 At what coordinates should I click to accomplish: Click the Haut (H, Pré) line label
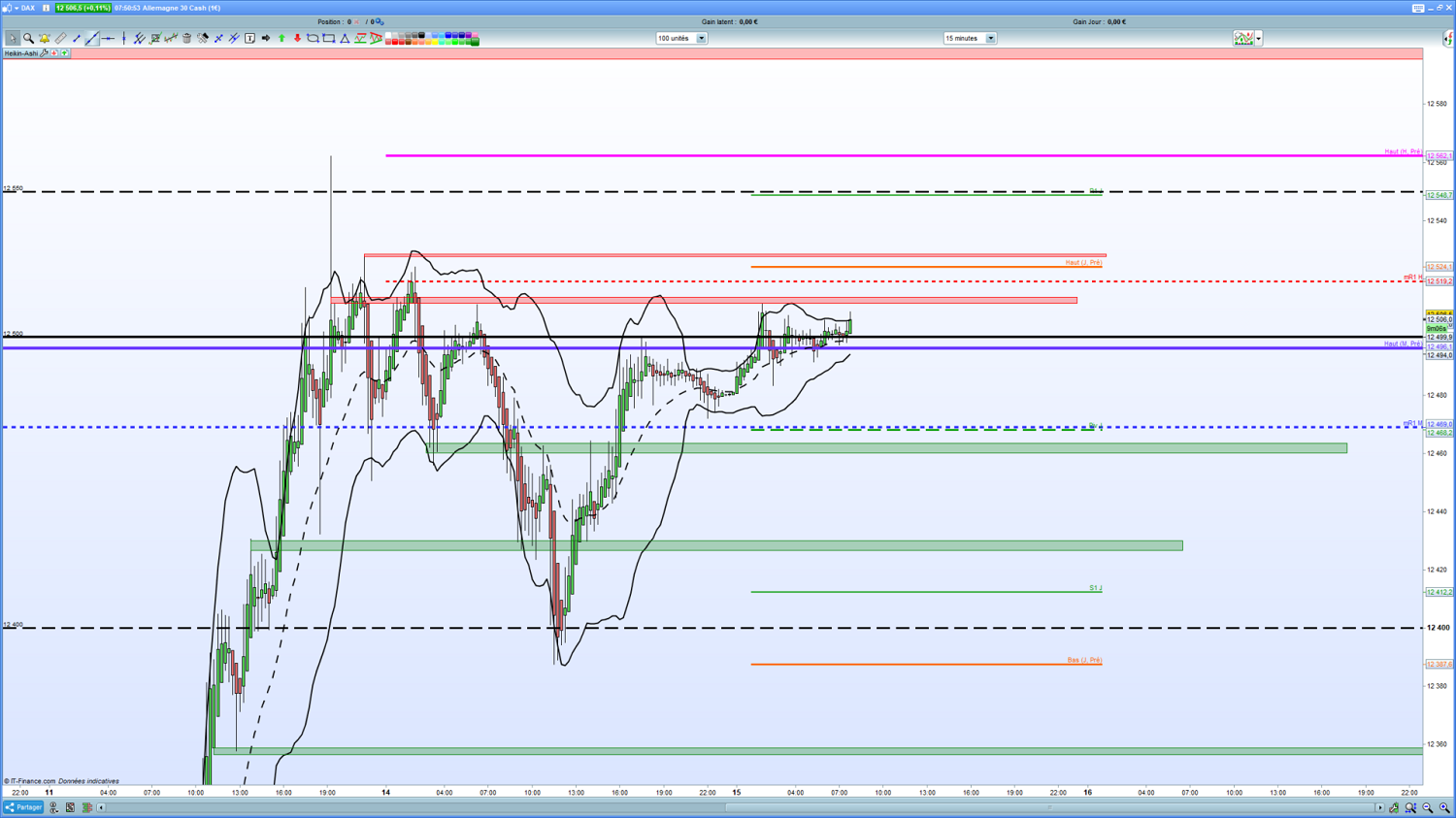[1403, 151]
